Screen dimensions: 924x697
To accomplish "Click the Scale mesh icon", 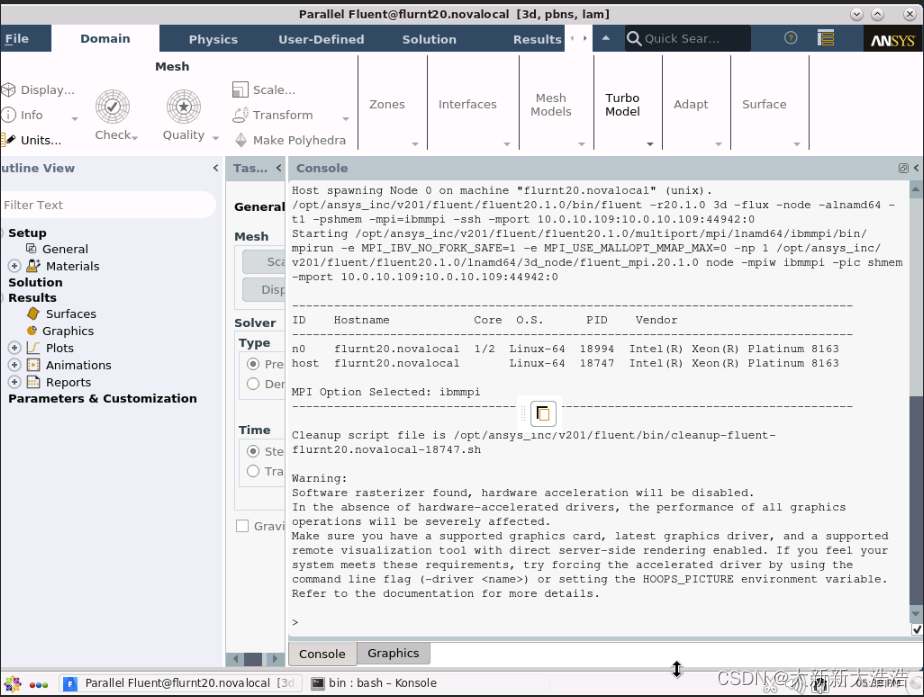I will pos(241,90).
